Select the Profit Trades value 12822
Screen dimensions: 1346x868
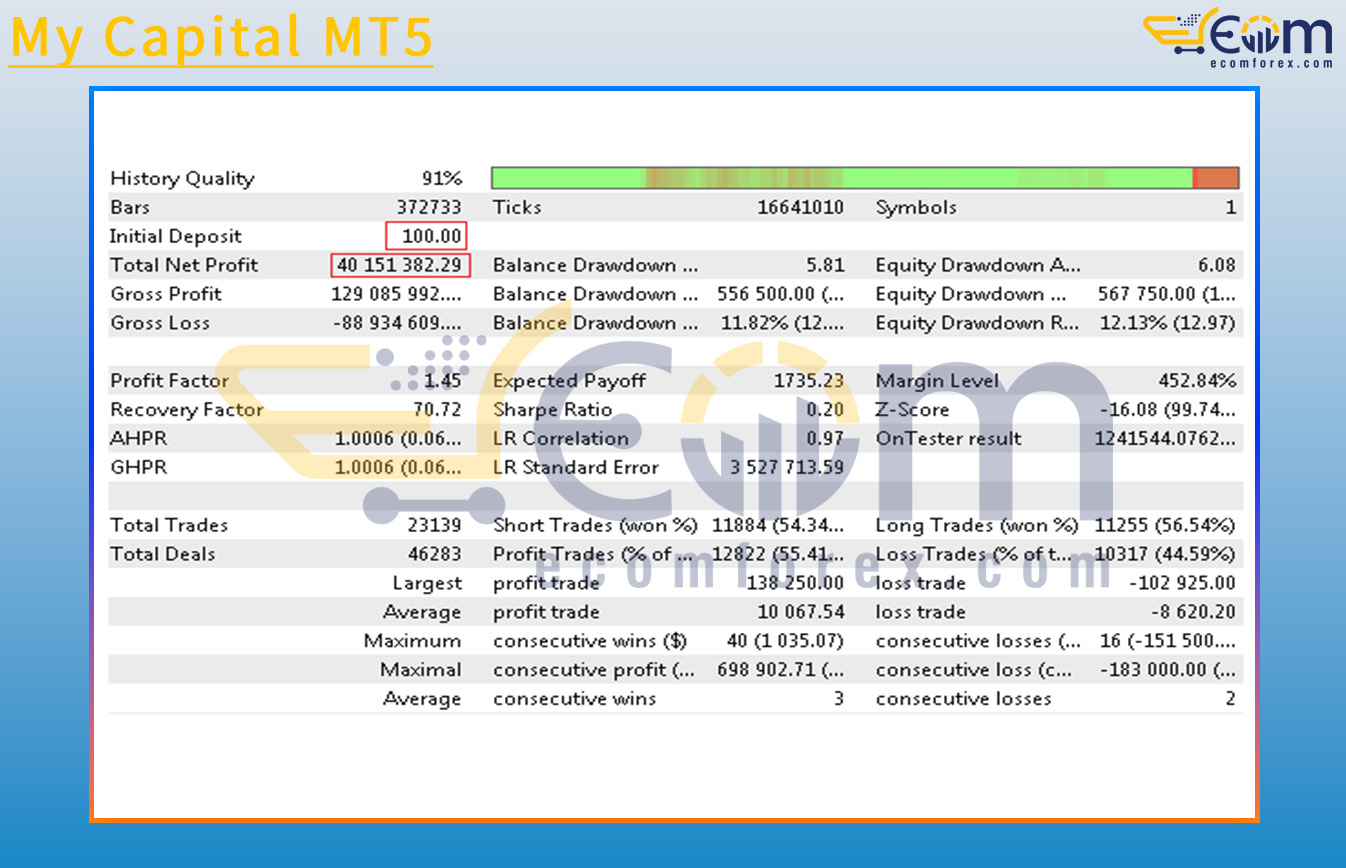(x=778, y=554)
